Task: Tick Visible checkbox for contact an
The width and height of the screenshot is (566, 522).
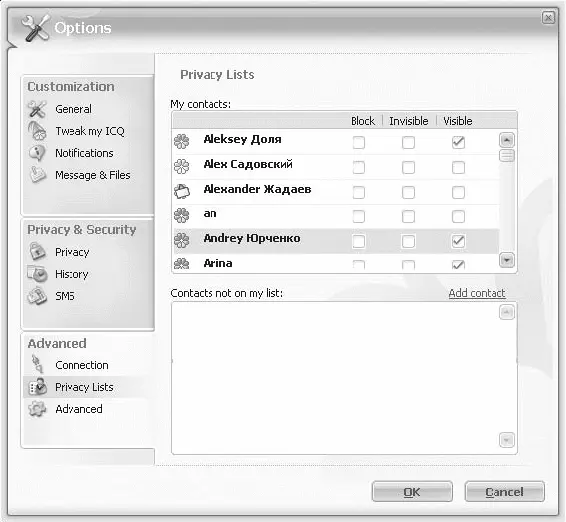Action: click(x=458, y=217)
